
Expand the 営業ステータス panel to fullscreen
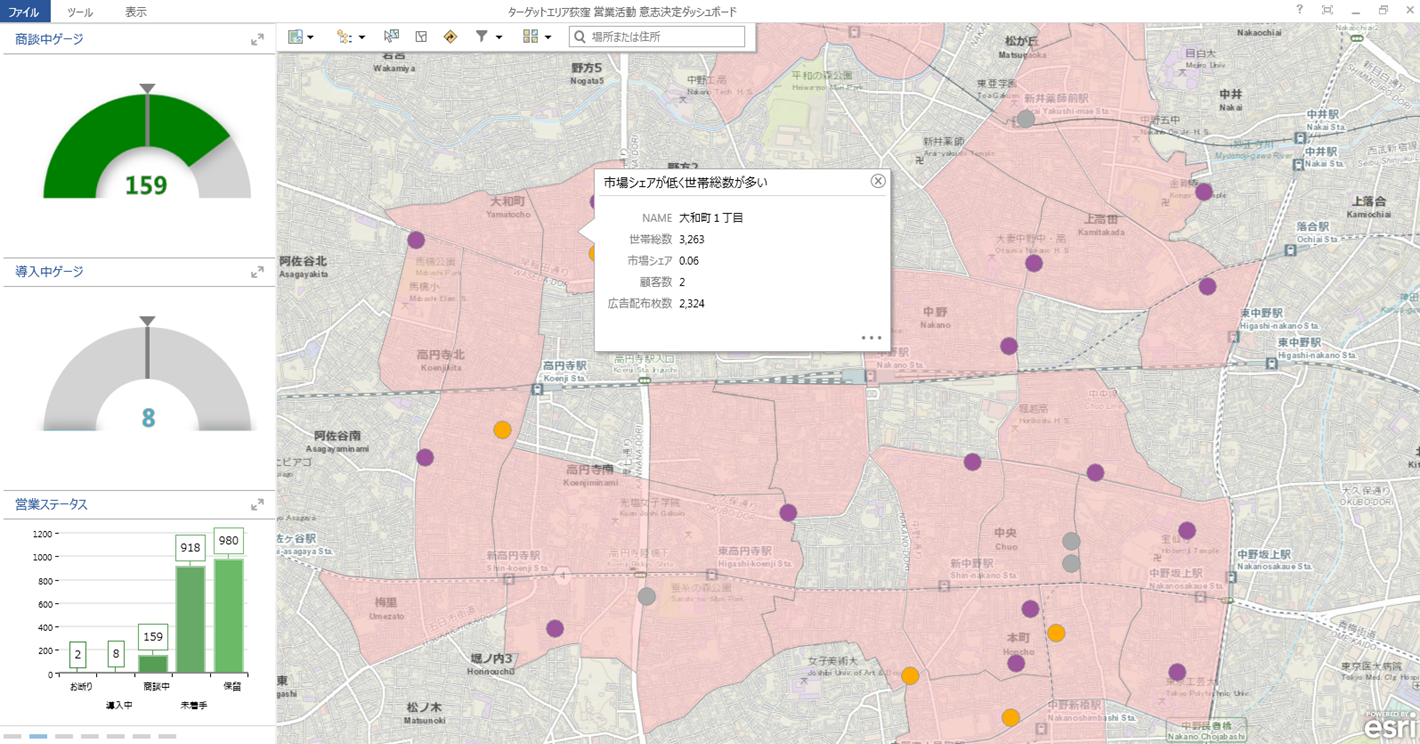point(258,504)
